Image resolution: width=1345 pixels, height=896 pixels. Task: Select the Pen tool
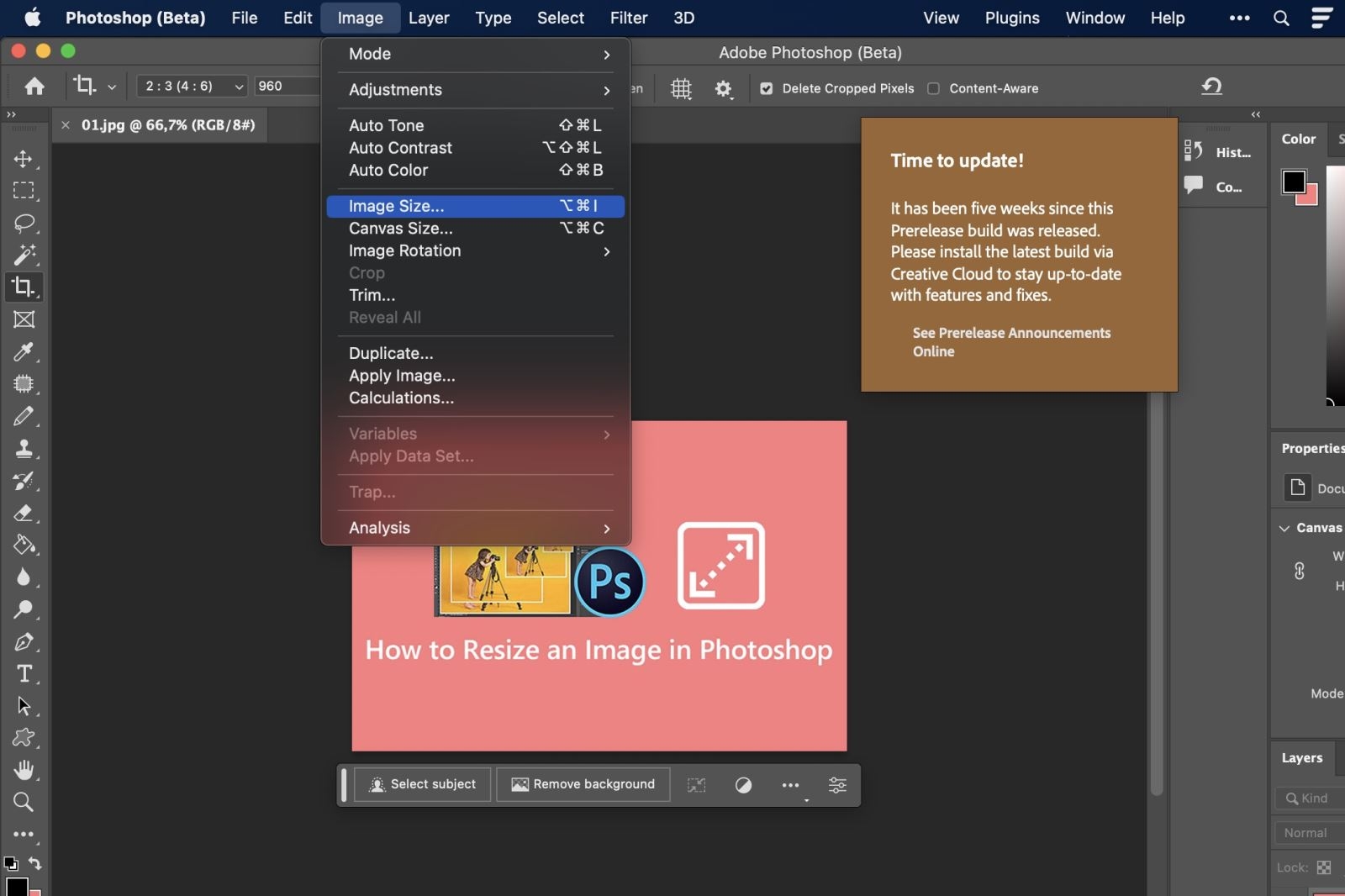pos(24,642)
